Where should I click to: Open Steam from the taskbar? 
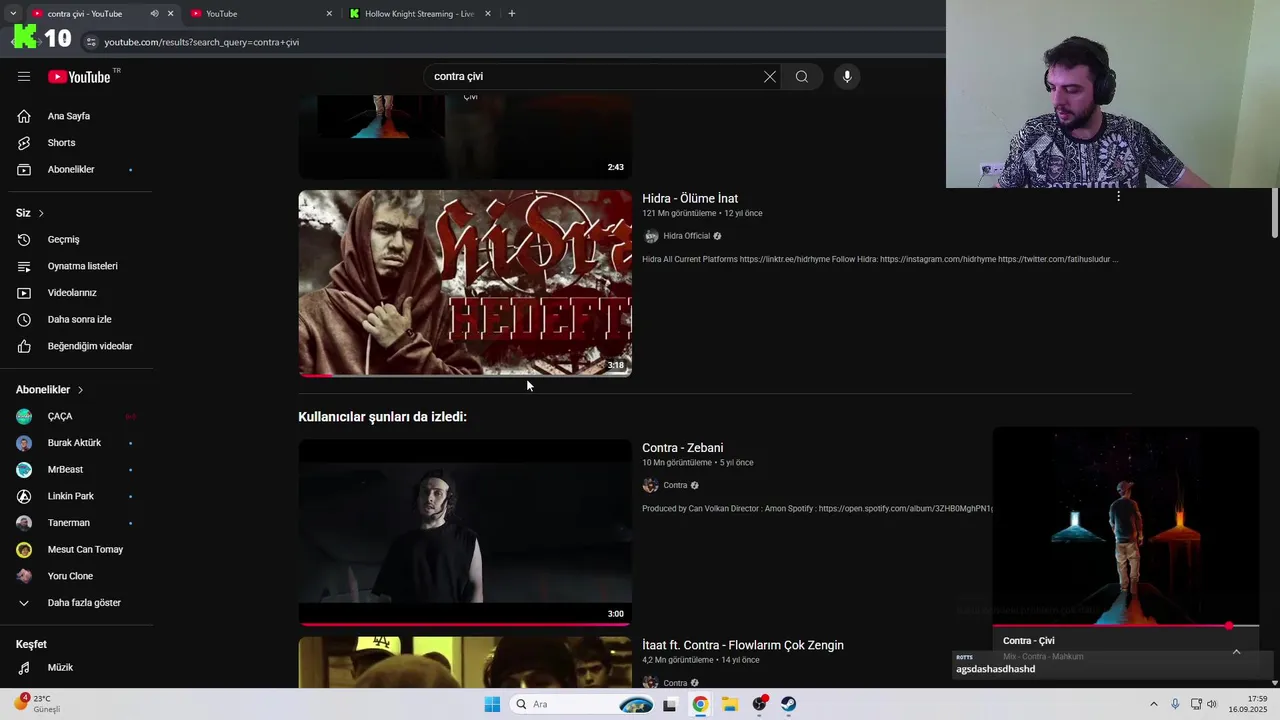[x=789, y=704]
